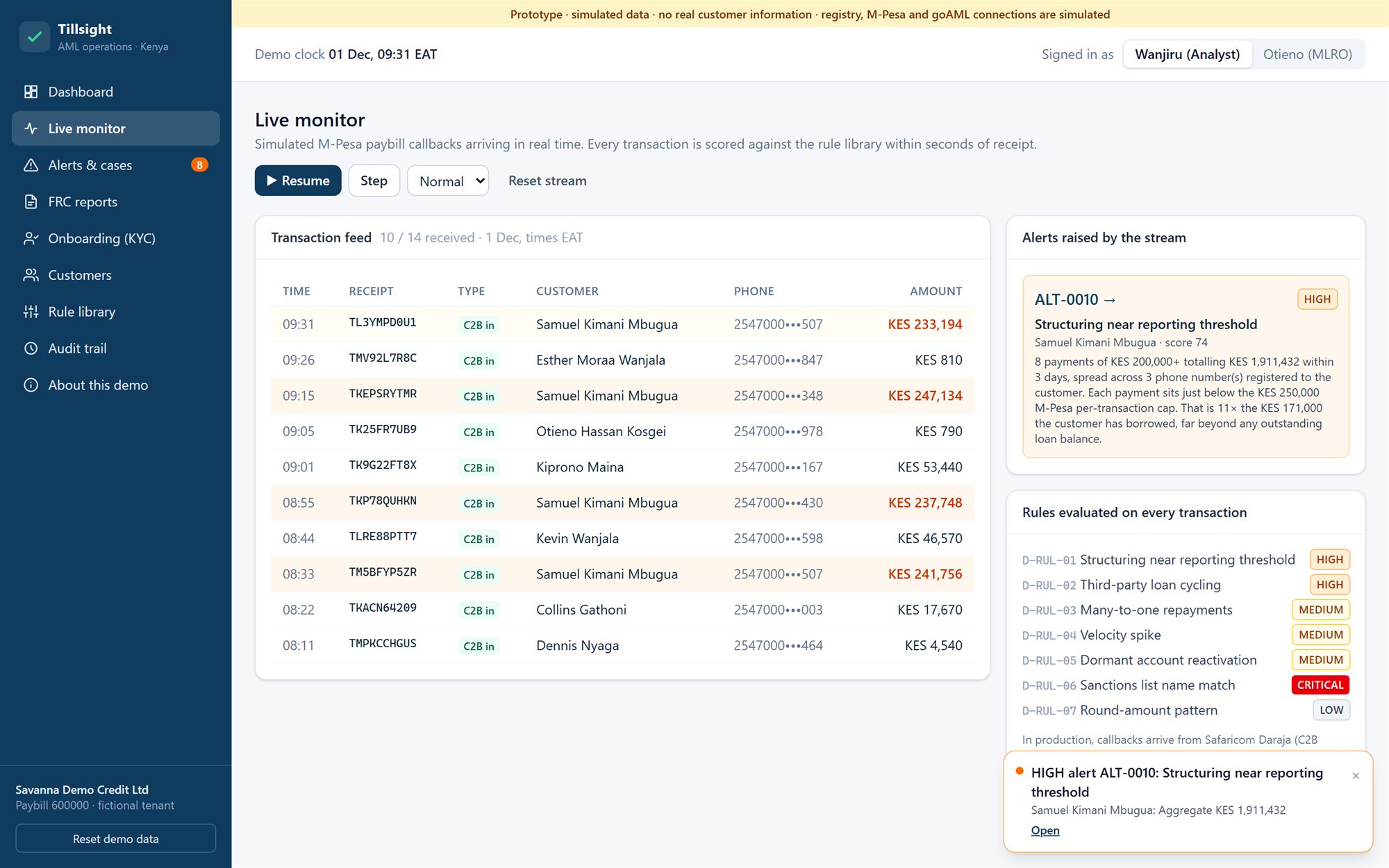Select phone 2547000•••978 cell
Viewport: 1389px width, 868px height.
coord(778,431)
